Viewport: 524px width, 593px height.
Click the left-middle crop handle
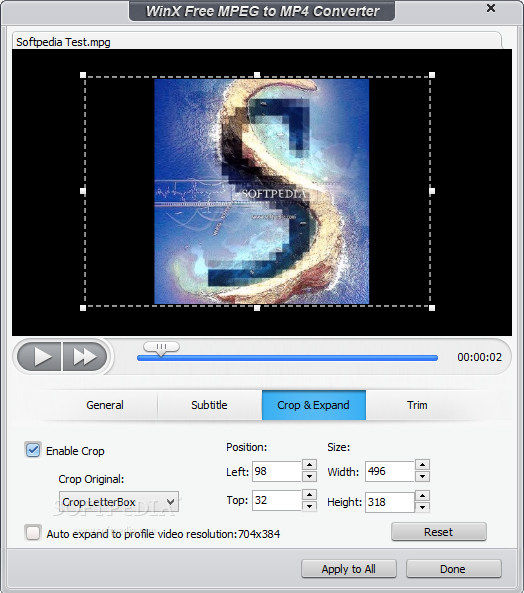83,191
